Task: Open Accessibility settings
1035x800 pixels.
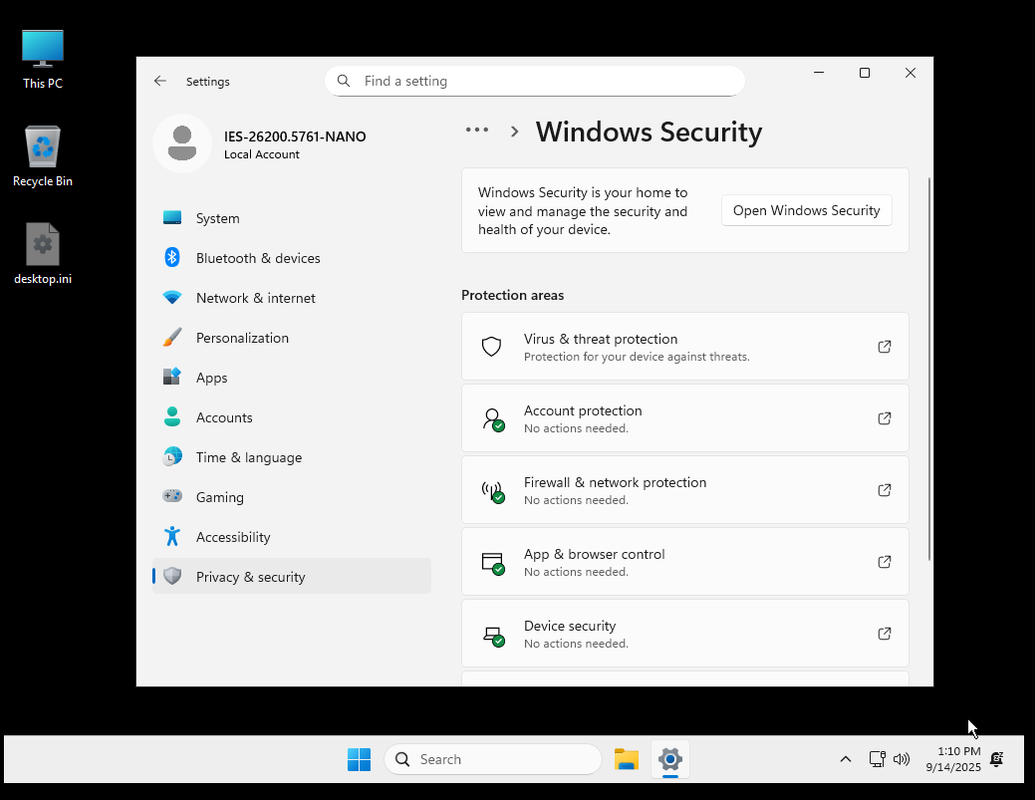Action: [x=291, y=537]
